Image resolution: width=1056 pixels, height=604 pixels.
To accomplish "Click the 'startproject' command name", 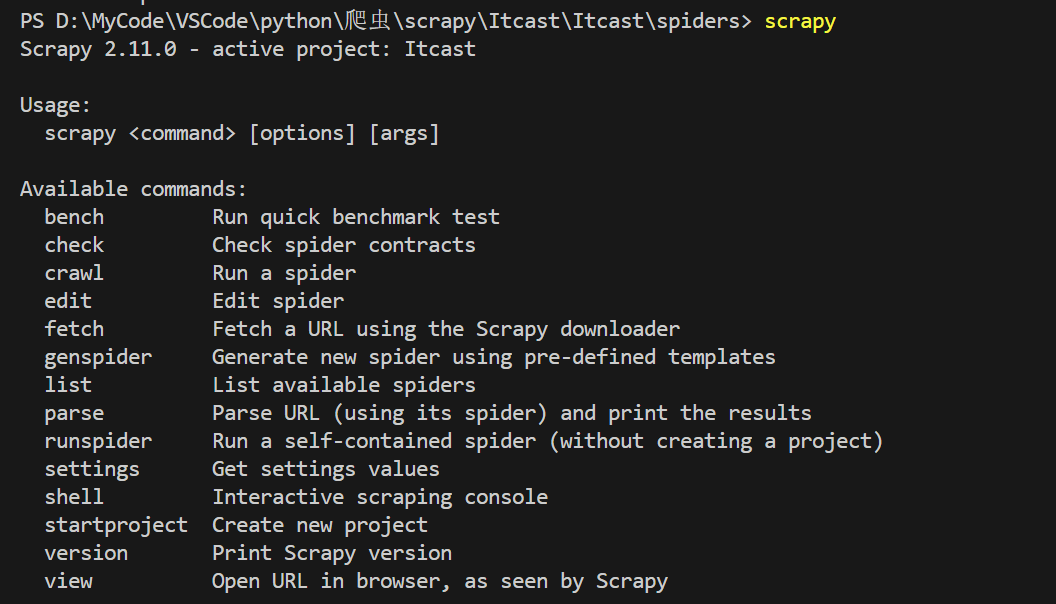I will click(116, 525).
